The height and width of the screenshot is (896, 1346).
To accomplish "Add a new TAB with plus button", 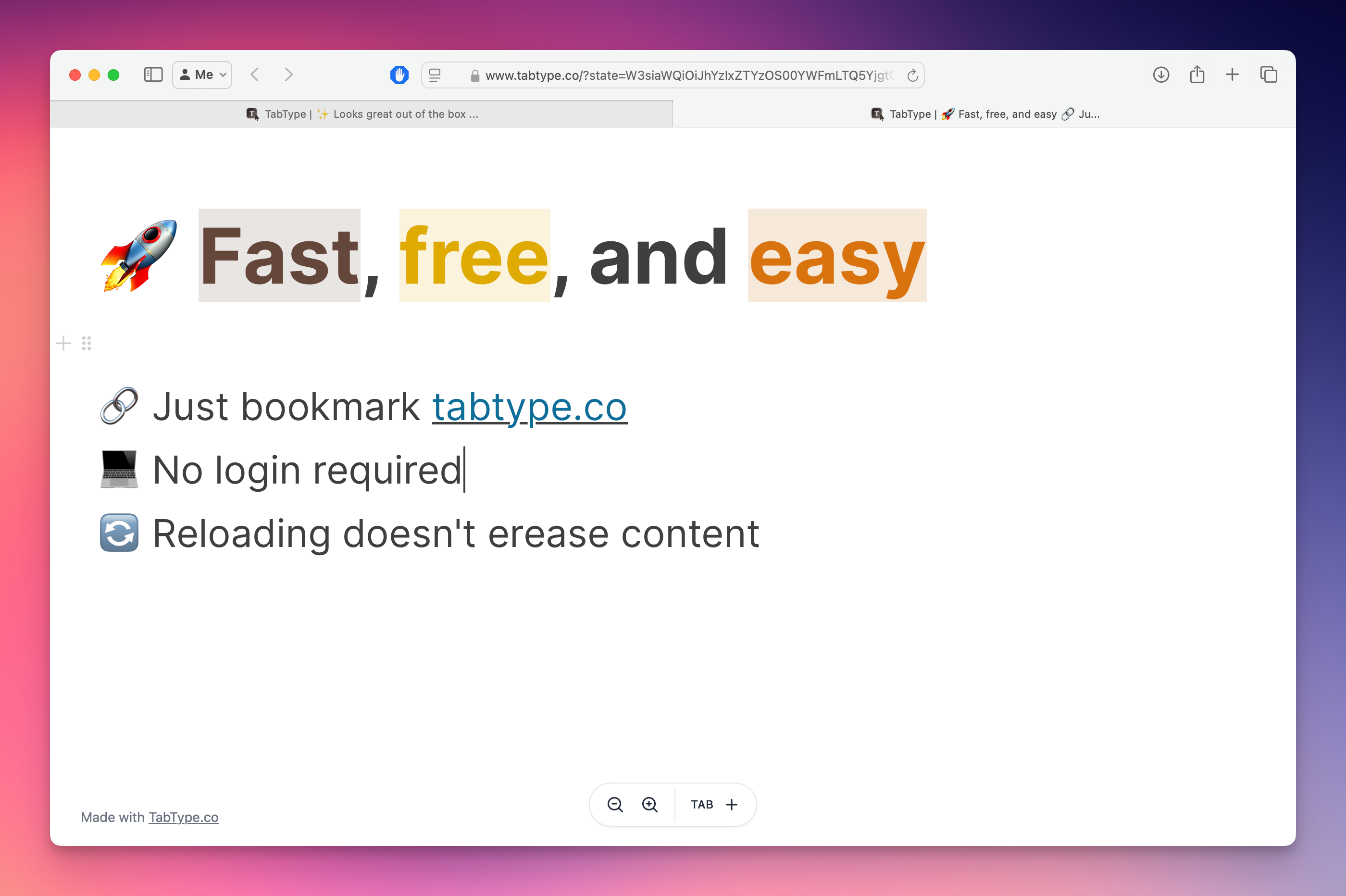I will point(715,805).
